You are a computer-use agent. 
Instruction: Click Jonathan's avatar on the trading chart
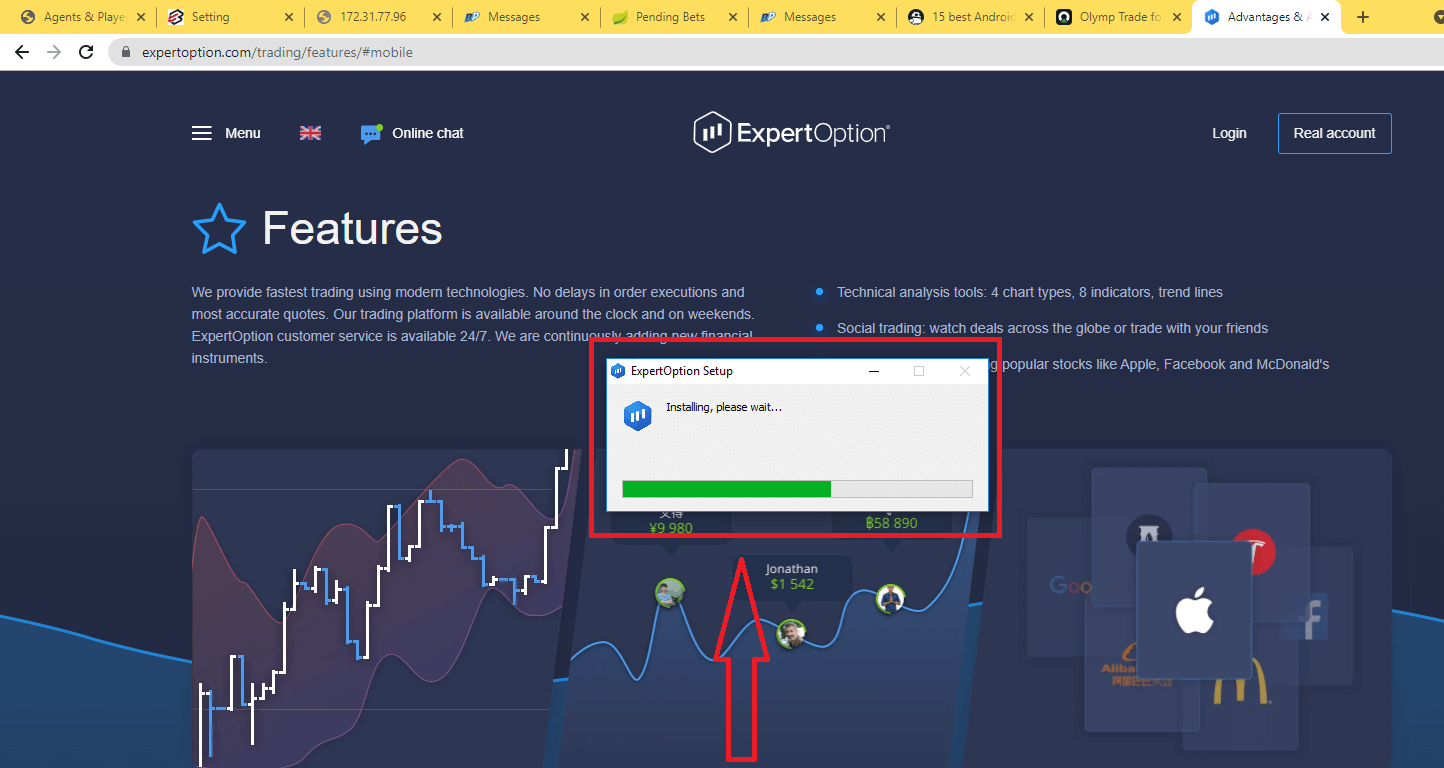point(791,633)
